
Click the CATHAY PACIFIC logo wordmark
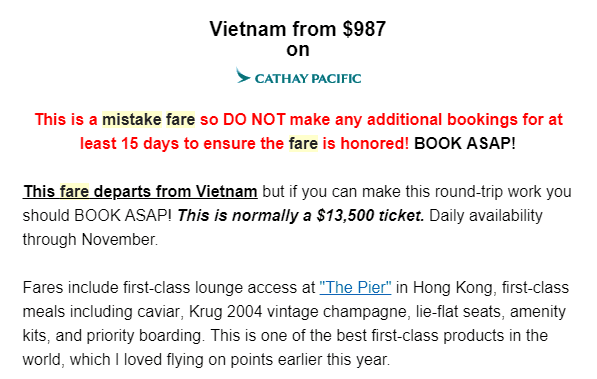[308, 78]
